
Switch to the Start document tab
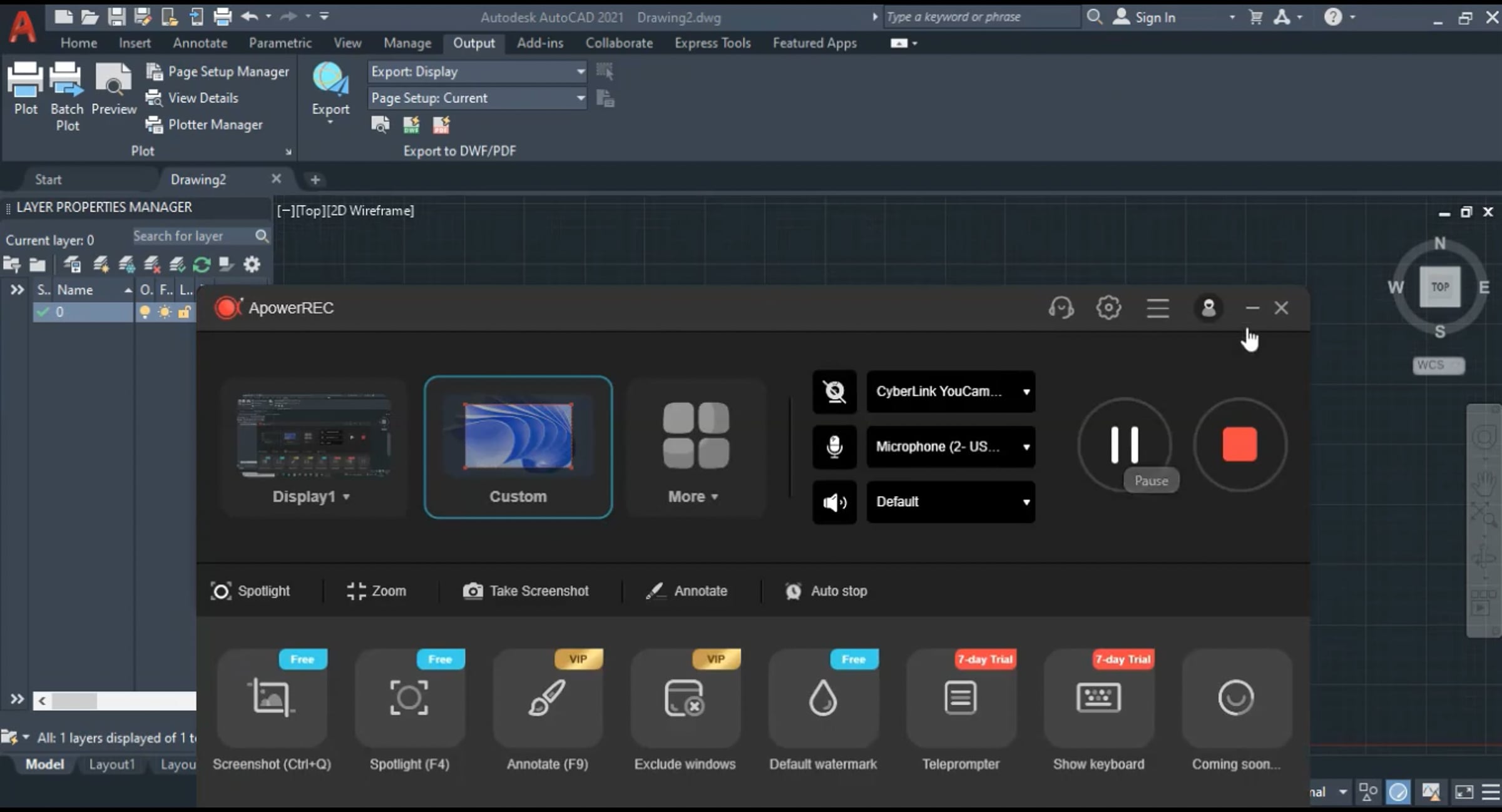point(48,180)
